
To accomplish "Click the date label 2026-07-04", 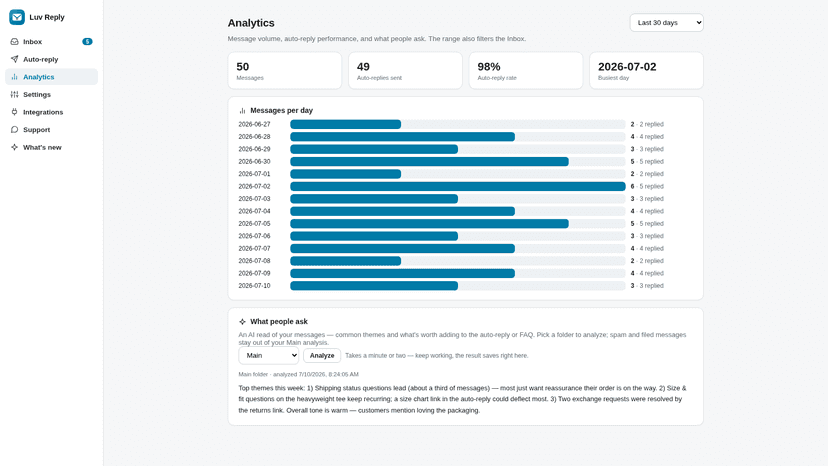I will point(254,211).
